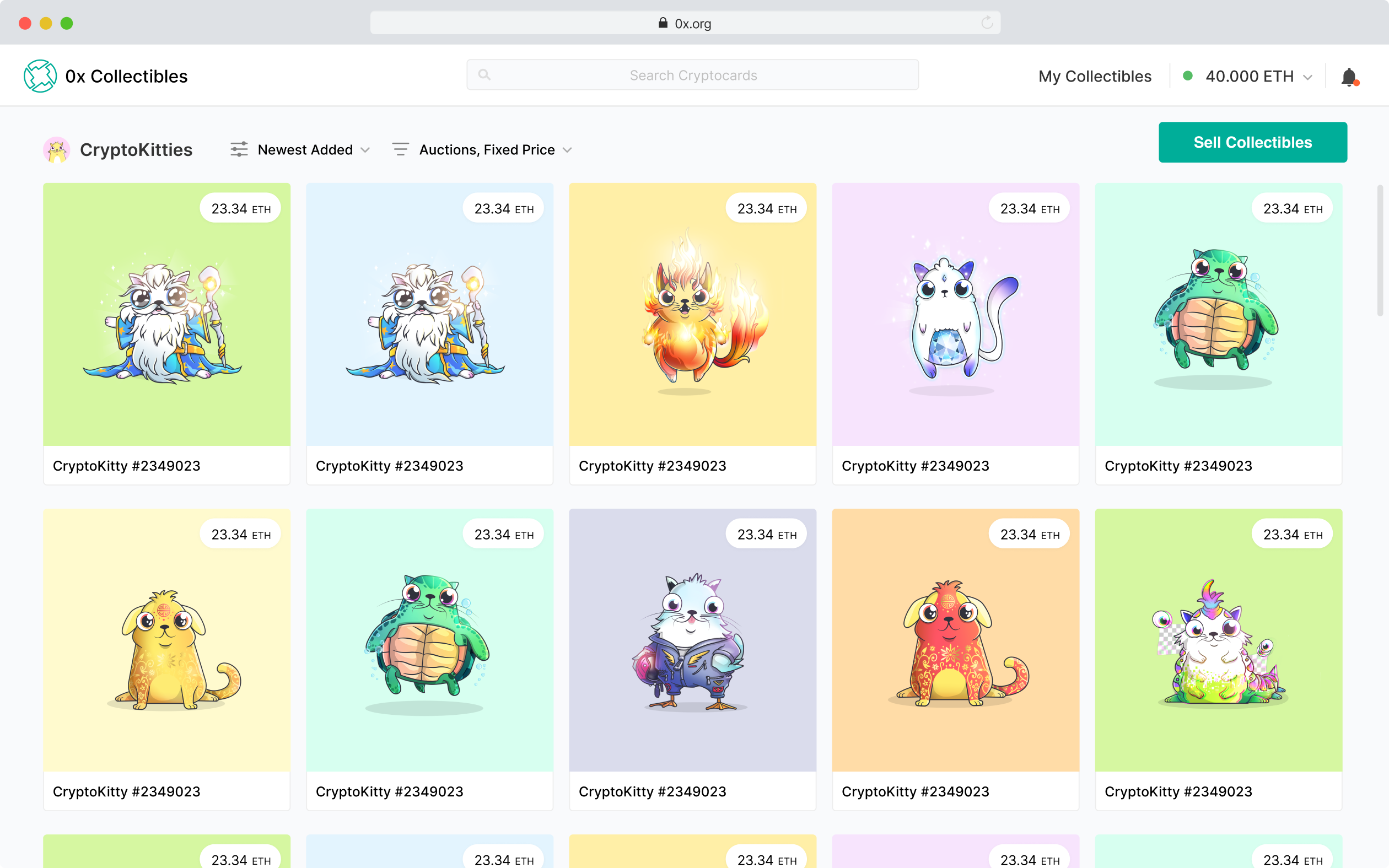Click the vertical page scrollbar
Image resolution: width=1389 pixels, height=868 pixels.
tap(1380, 250)
